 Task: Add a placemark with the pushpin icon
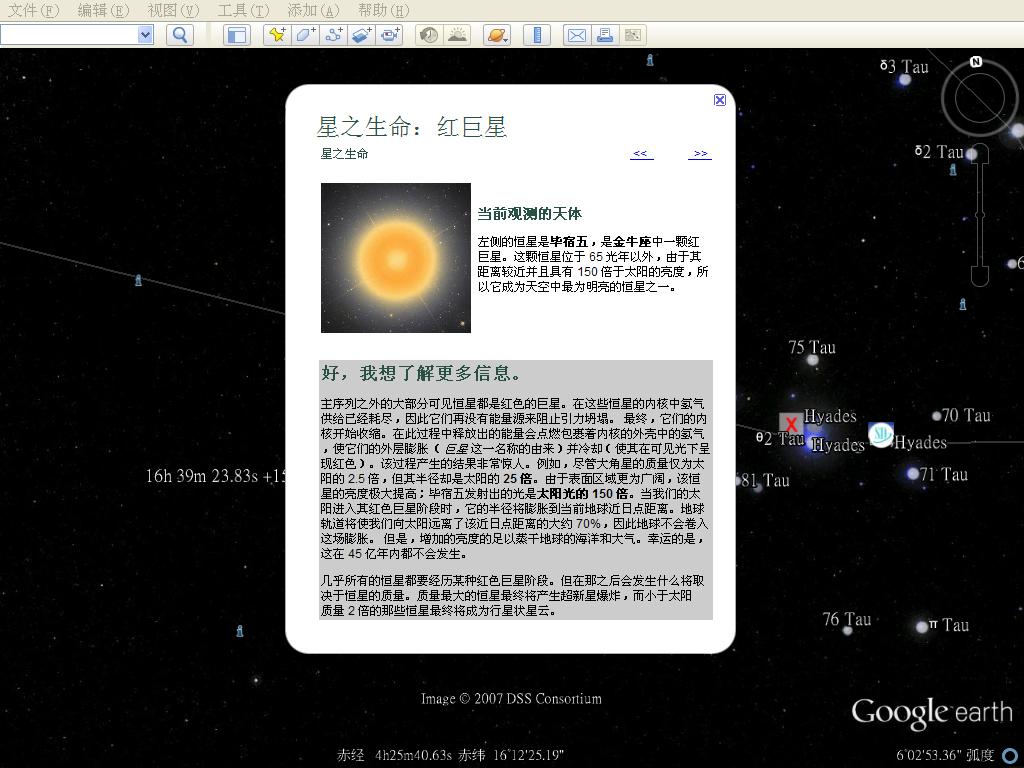[x=278, y=35]
